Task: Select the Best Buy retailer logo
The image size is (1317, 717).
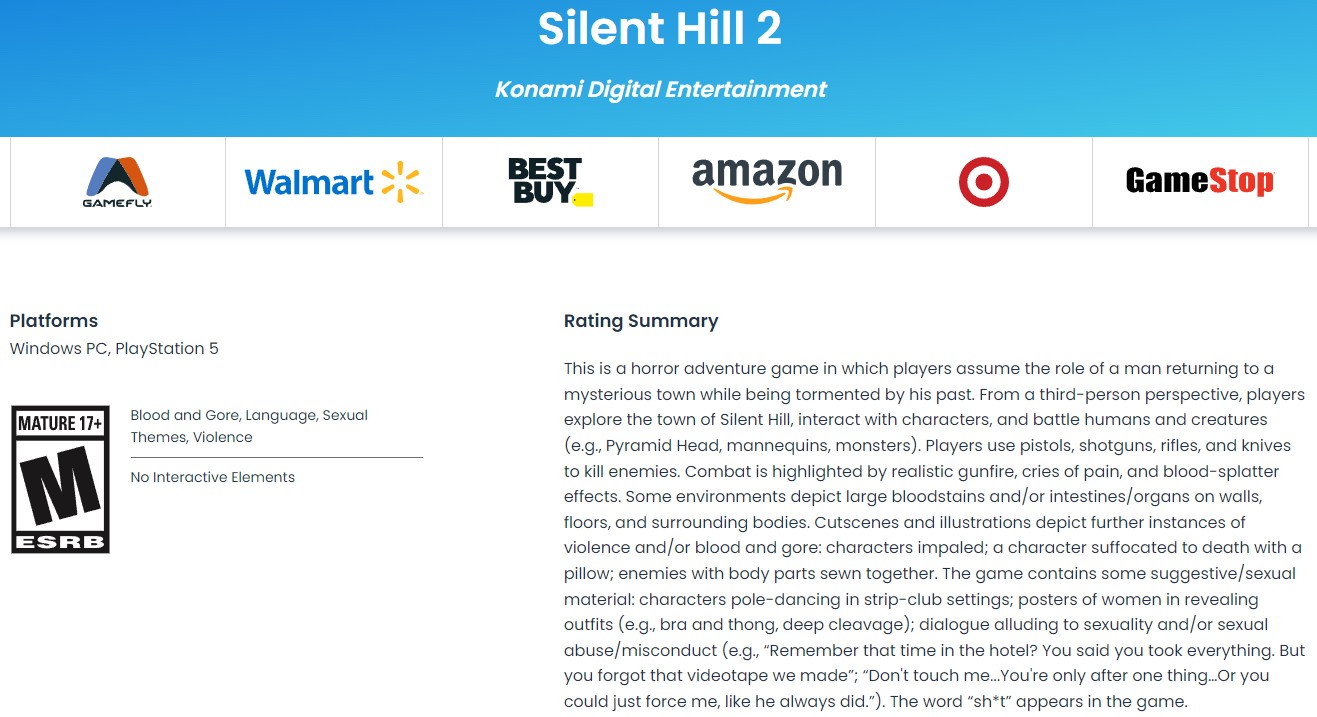Action: click(x=550, y=182)
